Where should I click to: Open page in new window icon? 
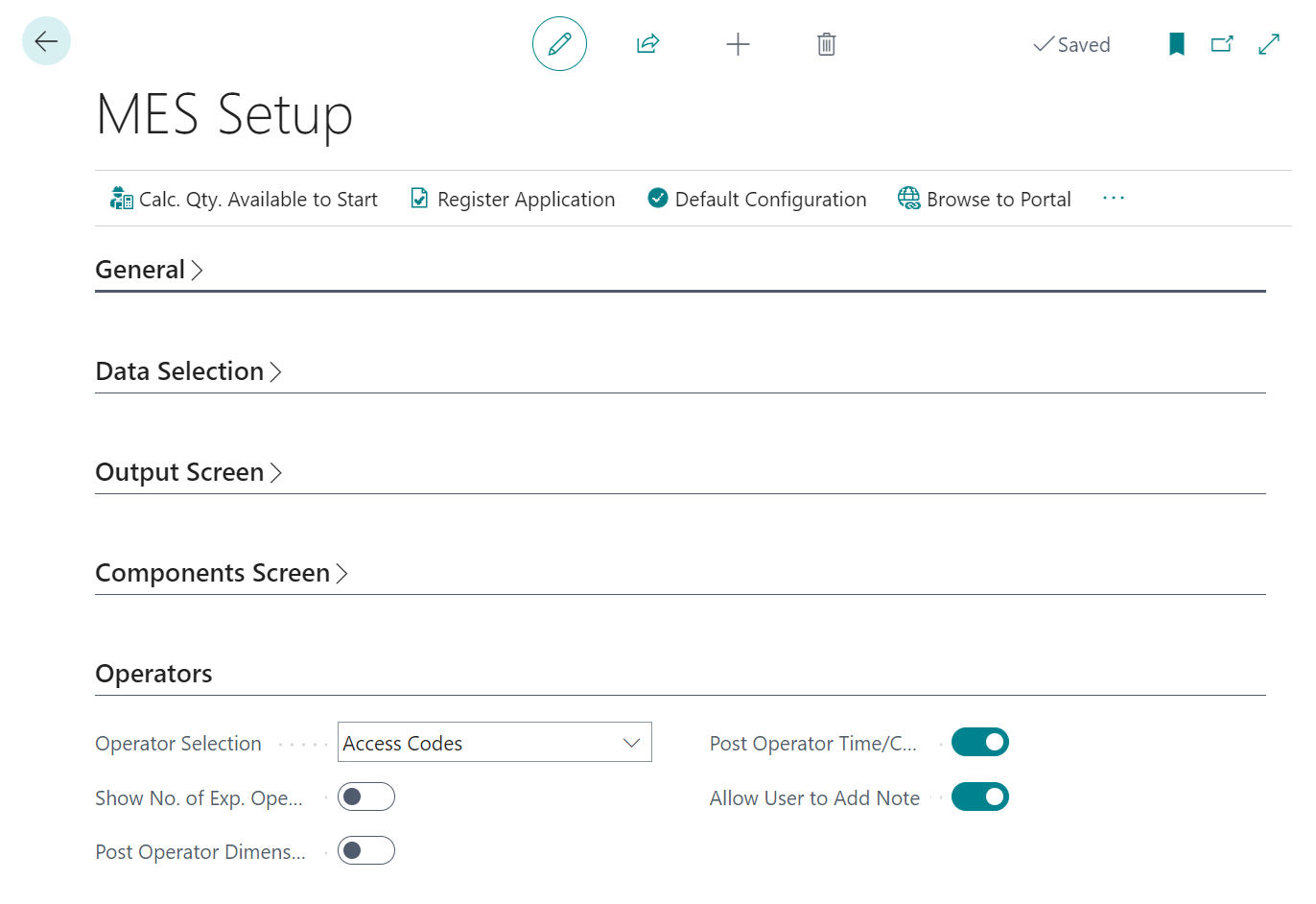pyautogui.click(x=1222, y=44)
